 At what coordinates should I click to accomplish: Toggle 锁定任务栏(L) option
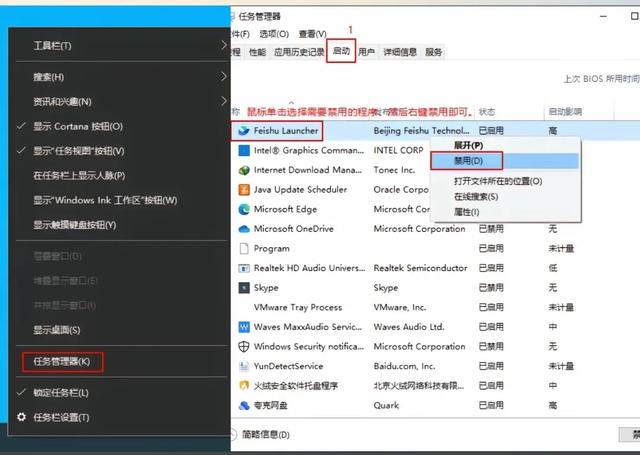(60, 393)
